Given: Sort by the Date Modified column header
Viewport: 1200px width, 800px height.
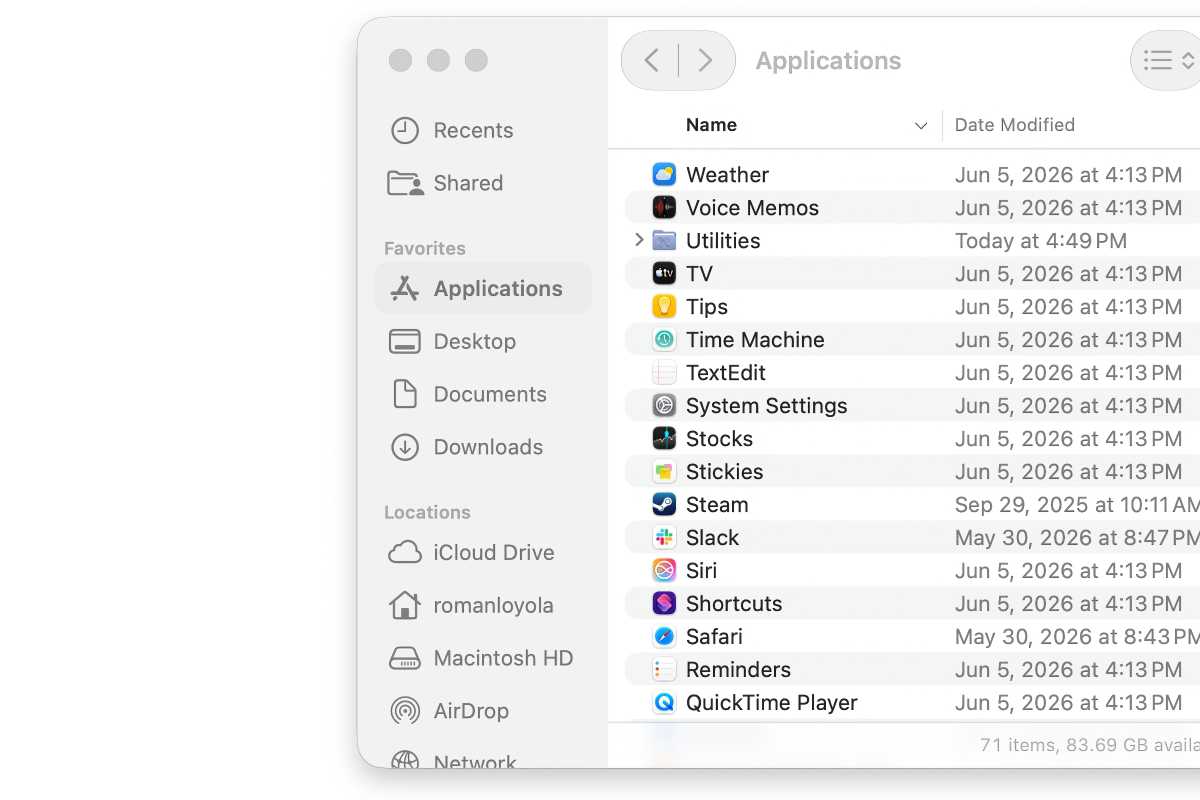Looking at the screenshot, I should coord(1015,125).
